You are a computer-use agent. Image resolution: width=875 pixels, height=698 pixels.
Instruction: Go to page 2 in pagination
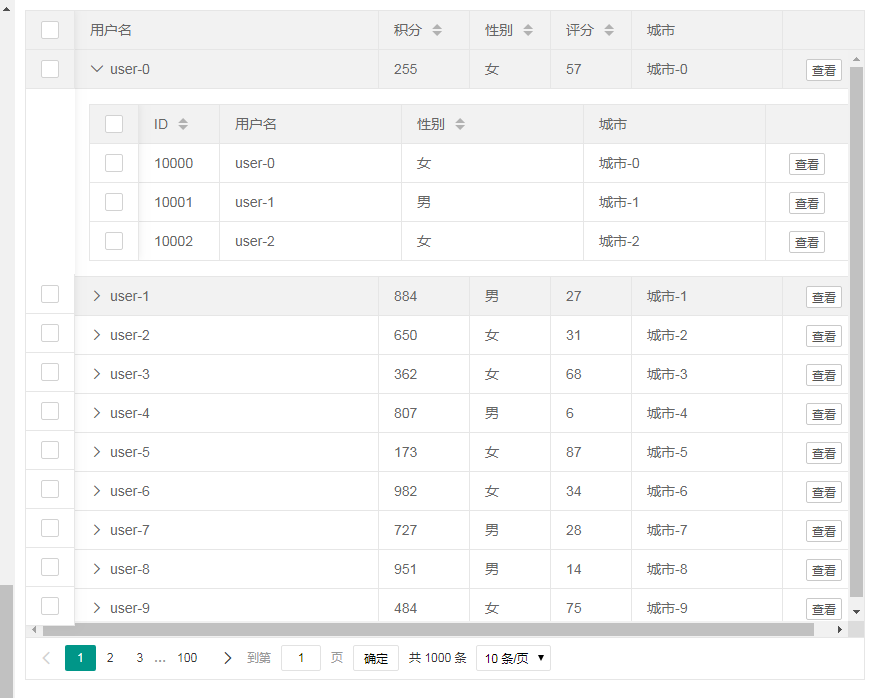coord(110,658)
